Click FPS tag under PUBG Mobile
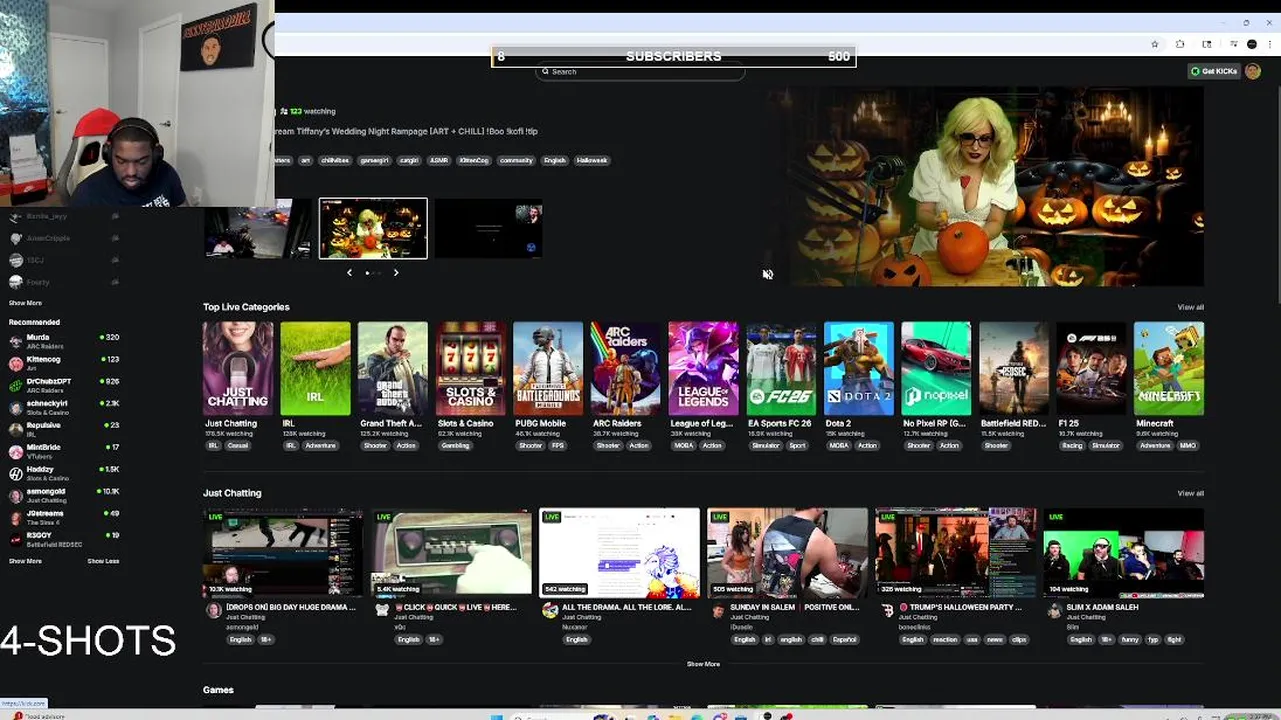The image size is (1281, 720). tap(558, 446)
